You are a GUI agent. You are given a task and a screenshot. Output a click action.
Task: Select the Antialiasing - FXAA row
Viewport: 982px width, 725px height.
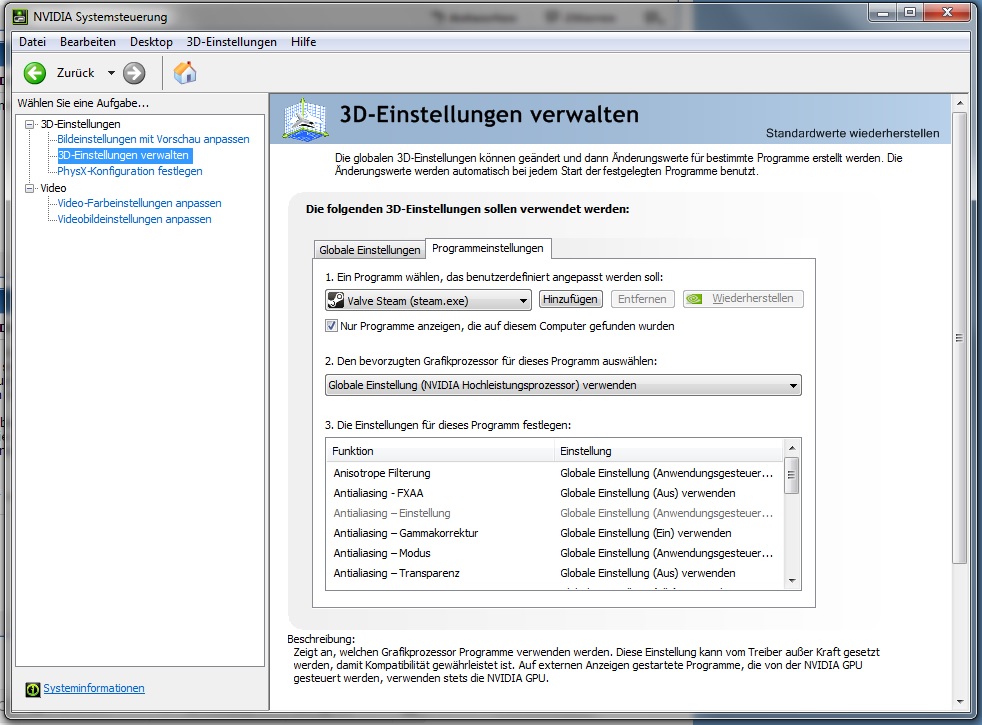click(555, 493)
